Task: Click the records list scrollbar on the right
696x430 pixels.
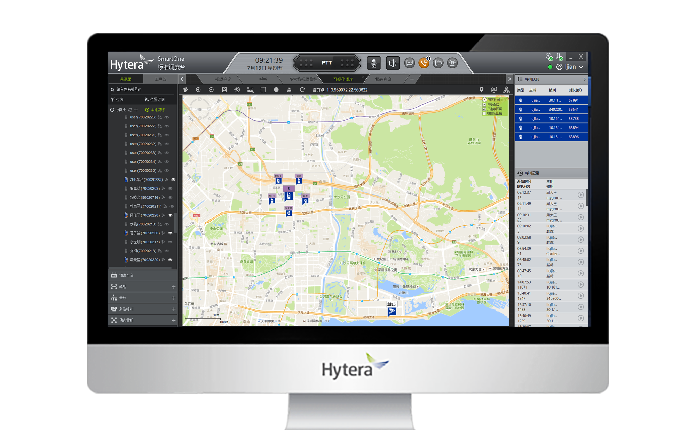Action: pos(587,197)
